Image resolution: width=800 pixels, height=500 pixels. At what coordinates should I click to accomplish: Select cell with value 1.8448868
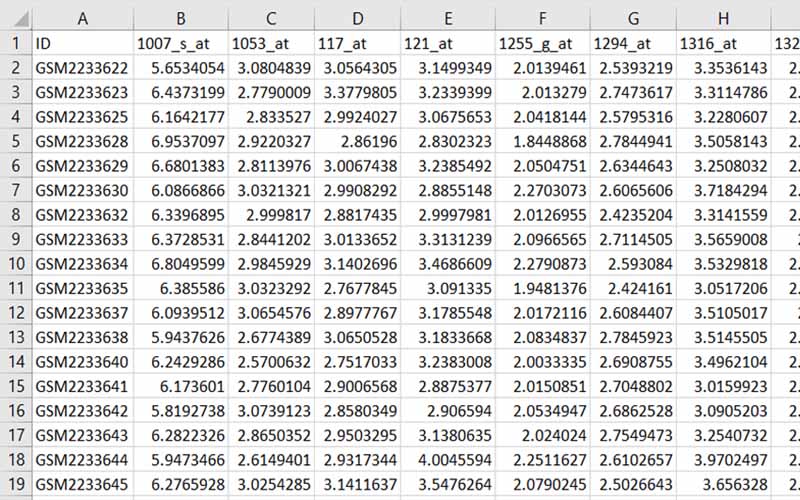click(542, 141)
